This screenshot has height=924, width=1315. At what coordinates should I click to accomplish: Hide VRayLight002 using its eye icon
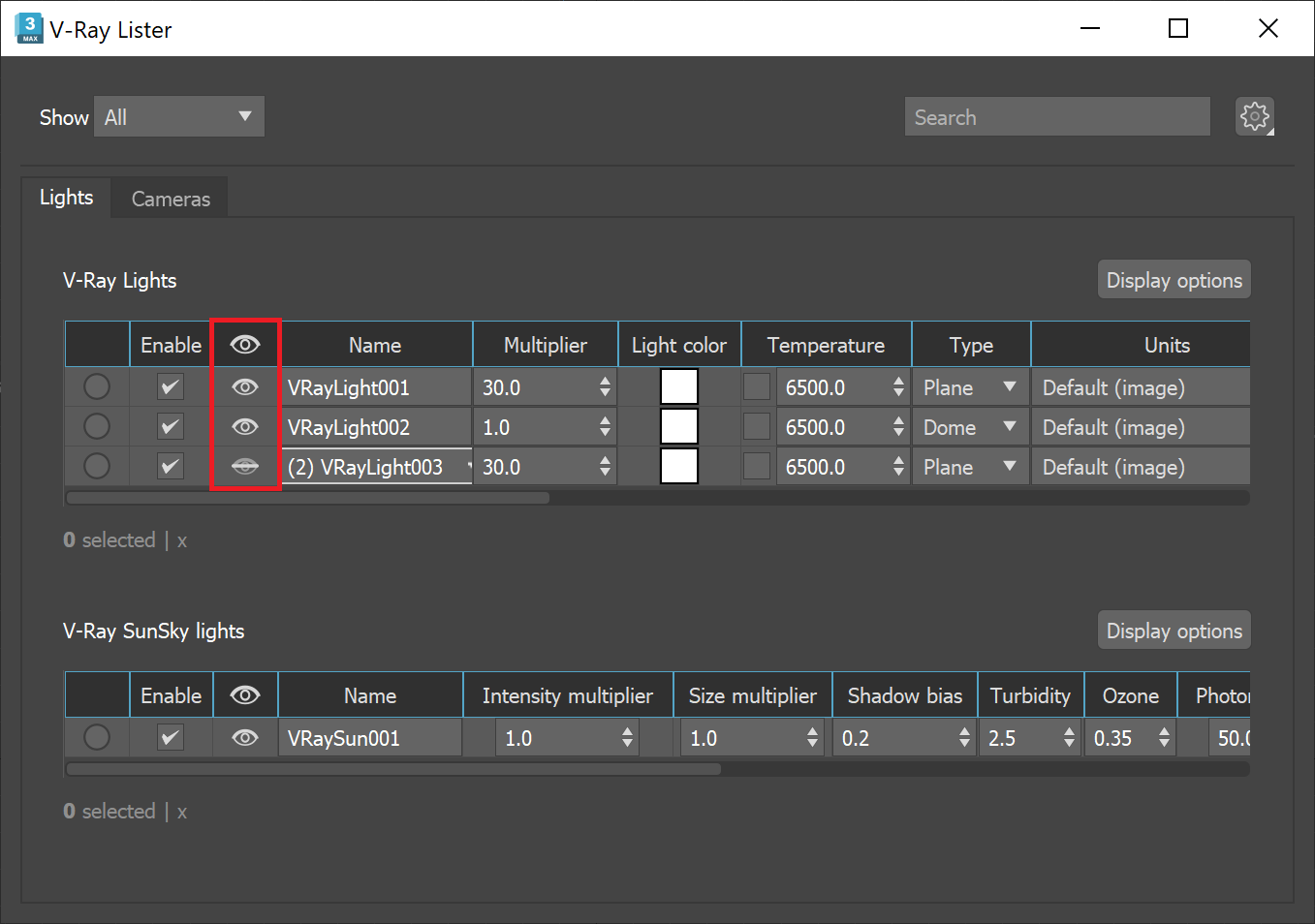click(245, 426)
